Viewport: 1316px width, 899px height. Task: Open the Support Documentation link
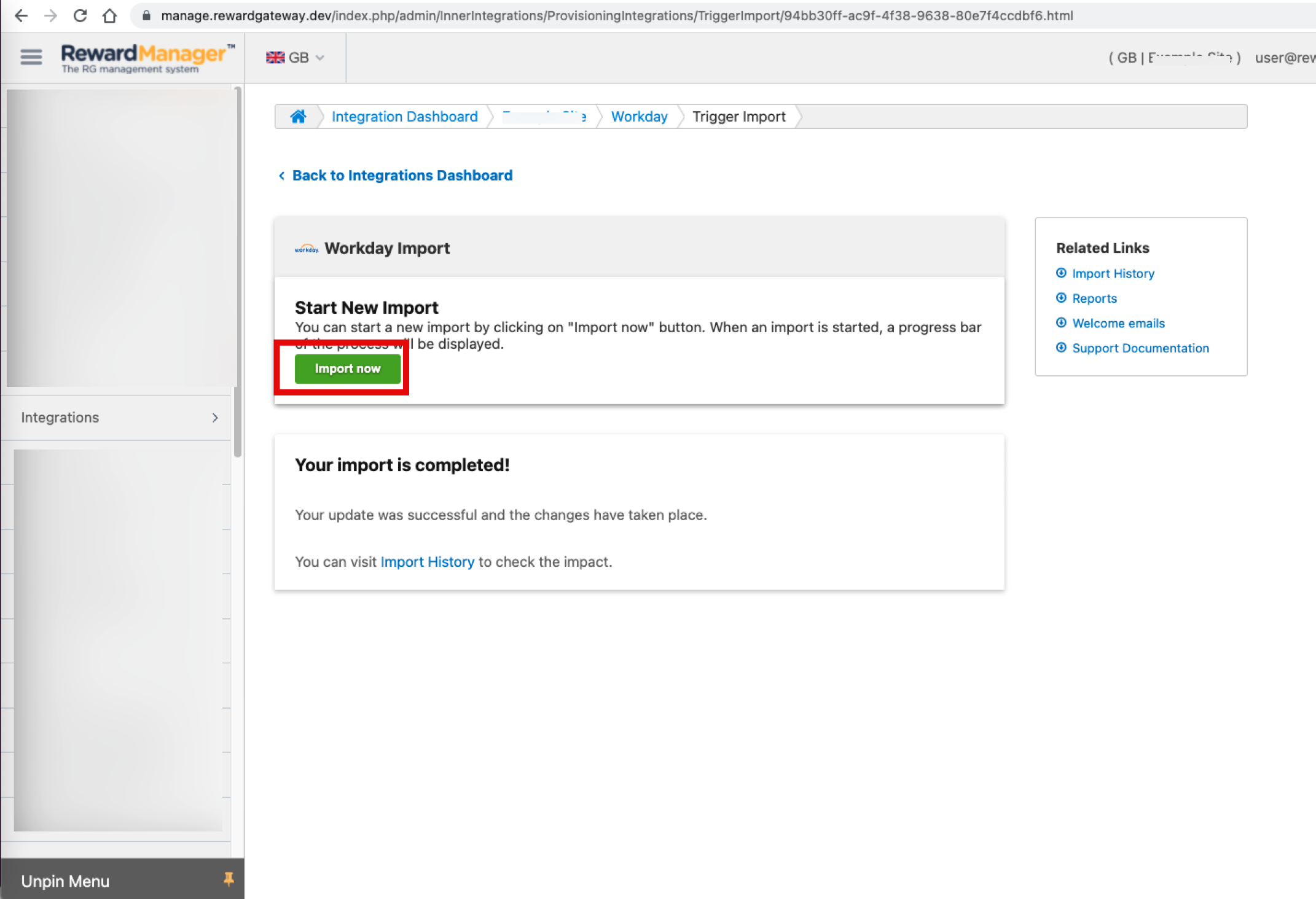click(1140, 348)
